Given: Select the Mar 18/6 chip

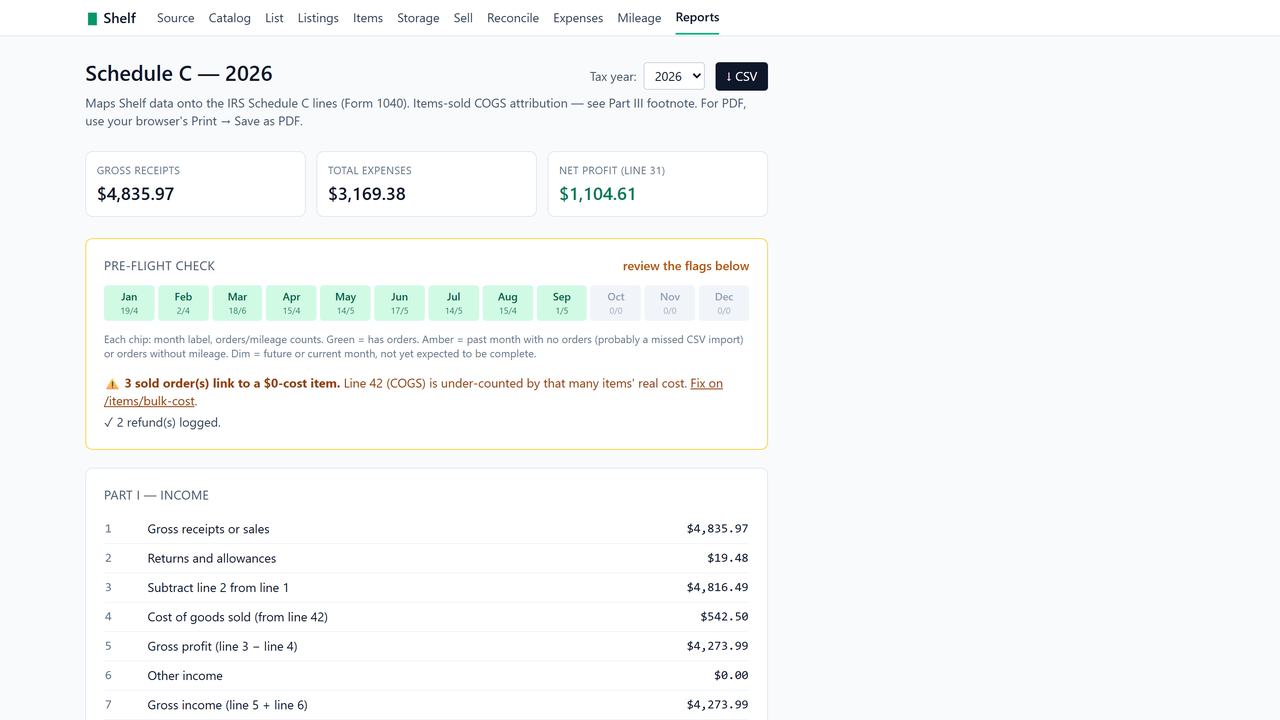Looking at the screenshot, I should point(237,303).
